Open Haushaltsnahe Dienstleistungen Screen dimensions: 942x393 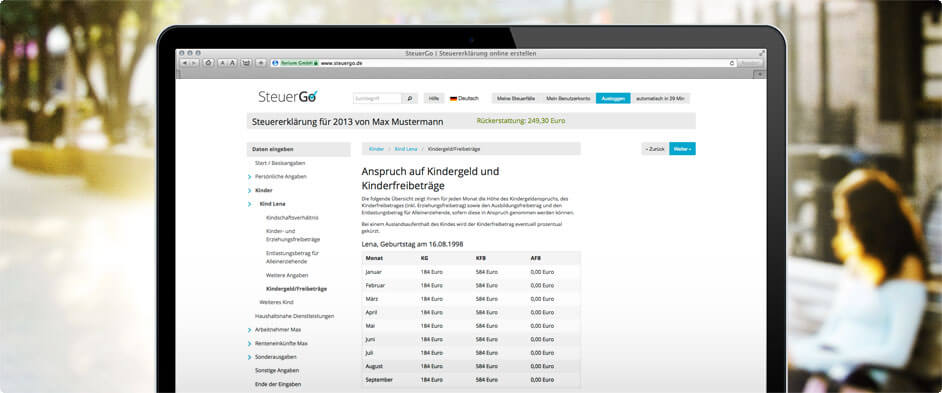(294, 315)
